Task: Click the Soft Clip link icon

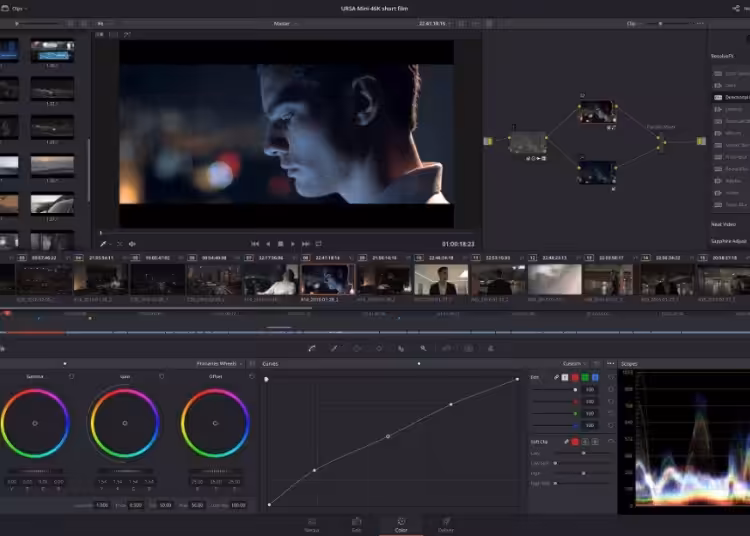Action: point(566,442)
